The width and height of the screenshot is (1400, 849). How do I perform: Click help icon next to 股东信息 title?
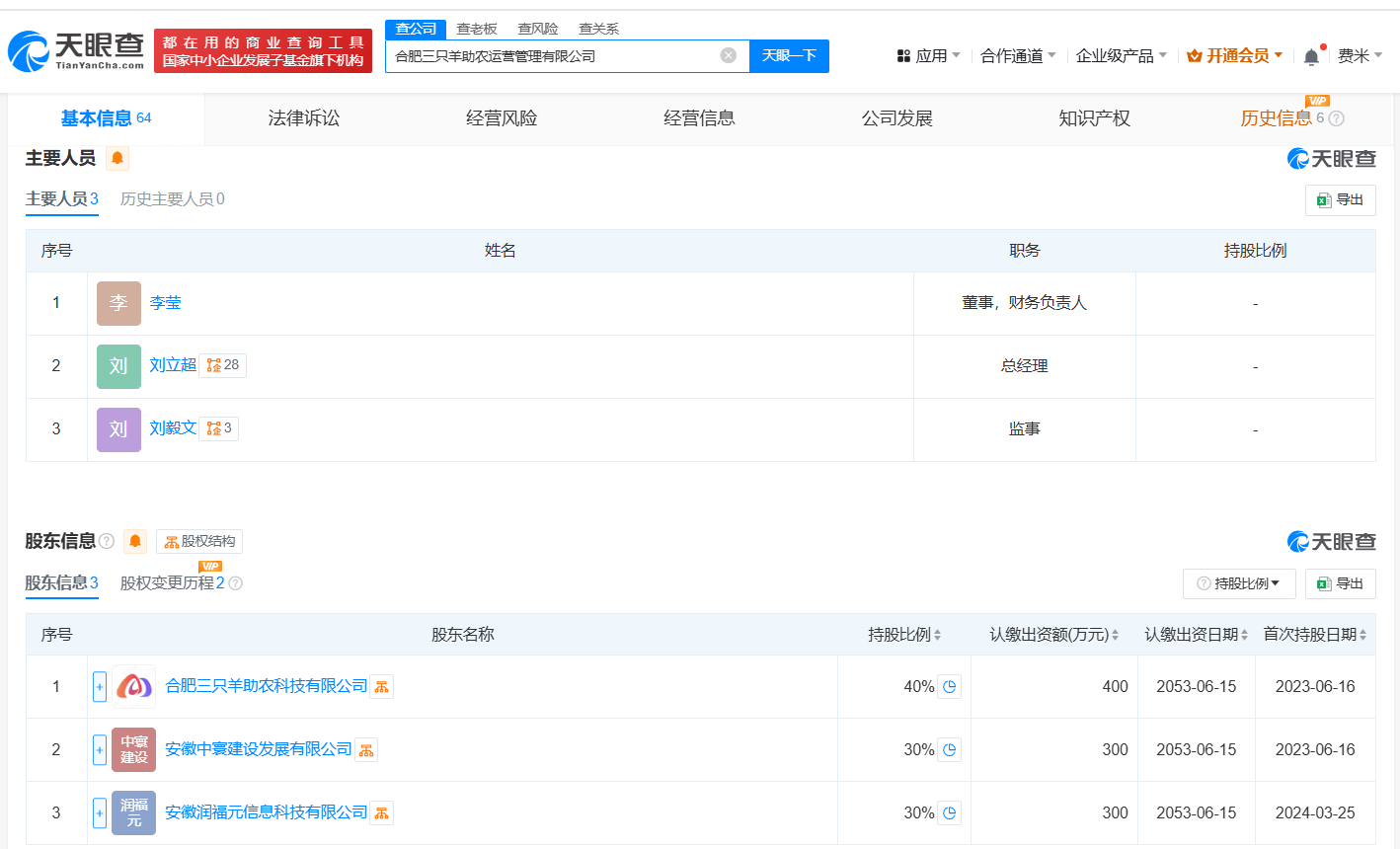click(107, 541)
